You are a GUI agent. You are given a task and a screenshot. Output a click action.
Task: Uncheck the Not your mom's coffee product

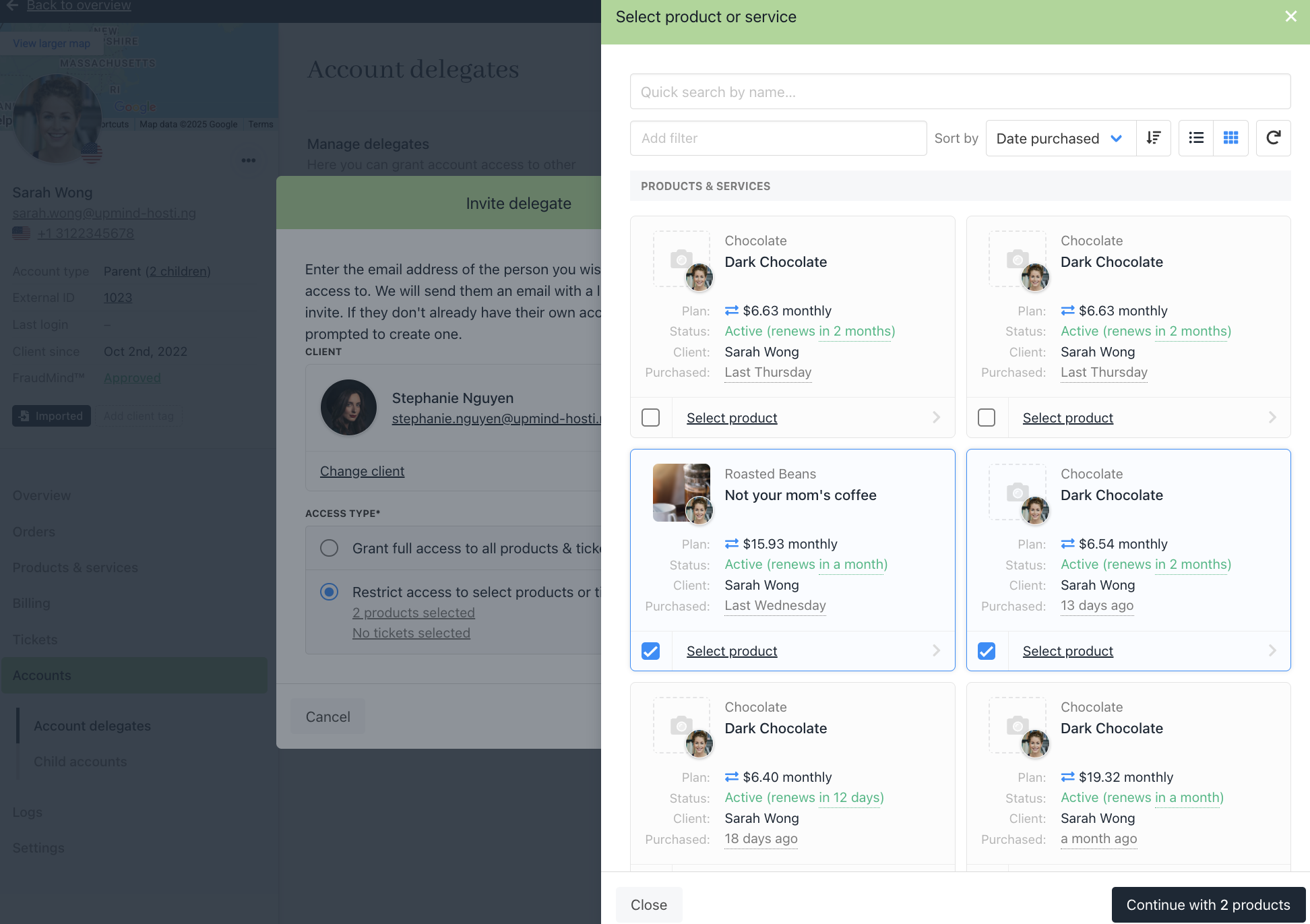tap(650, 651)
